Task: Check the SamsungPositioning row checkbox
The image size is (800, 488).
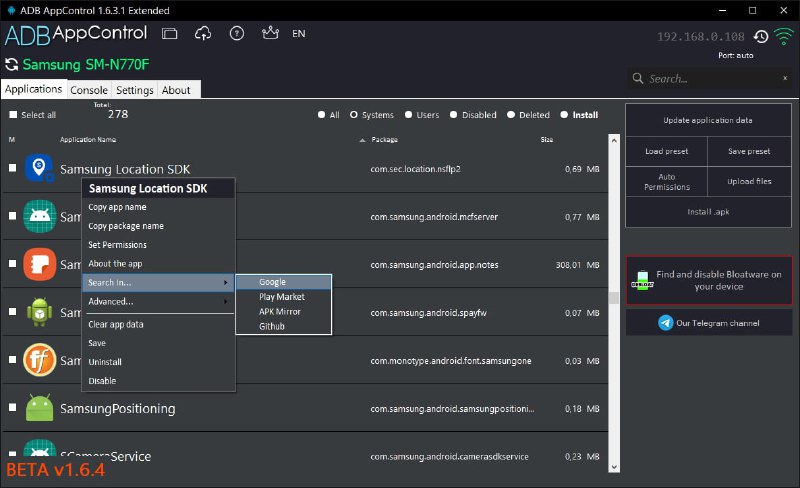Action: tap(12, 407)
